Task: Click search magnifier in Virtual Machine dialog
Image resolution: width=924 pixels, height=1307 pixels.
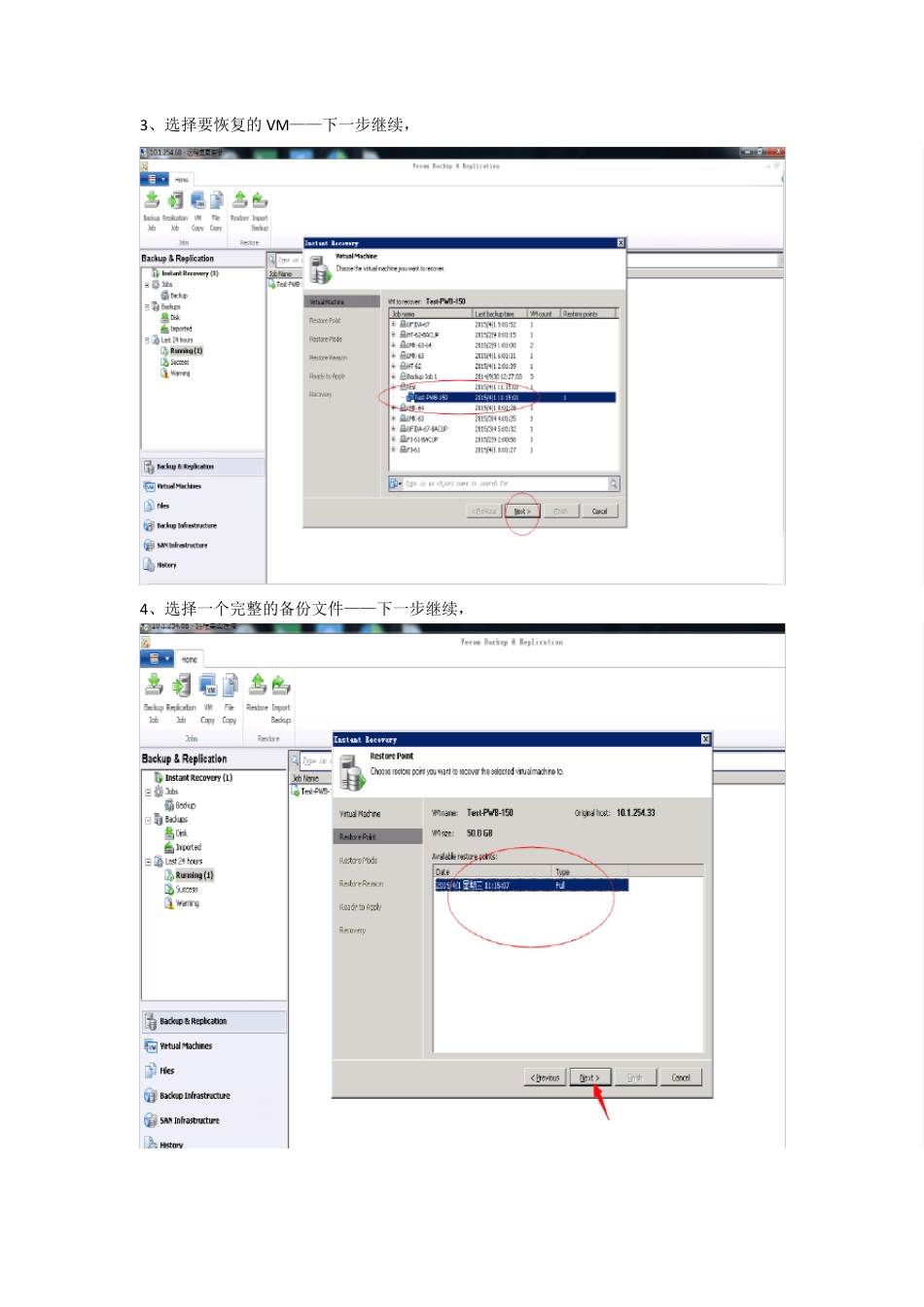Action: point(614,483)
